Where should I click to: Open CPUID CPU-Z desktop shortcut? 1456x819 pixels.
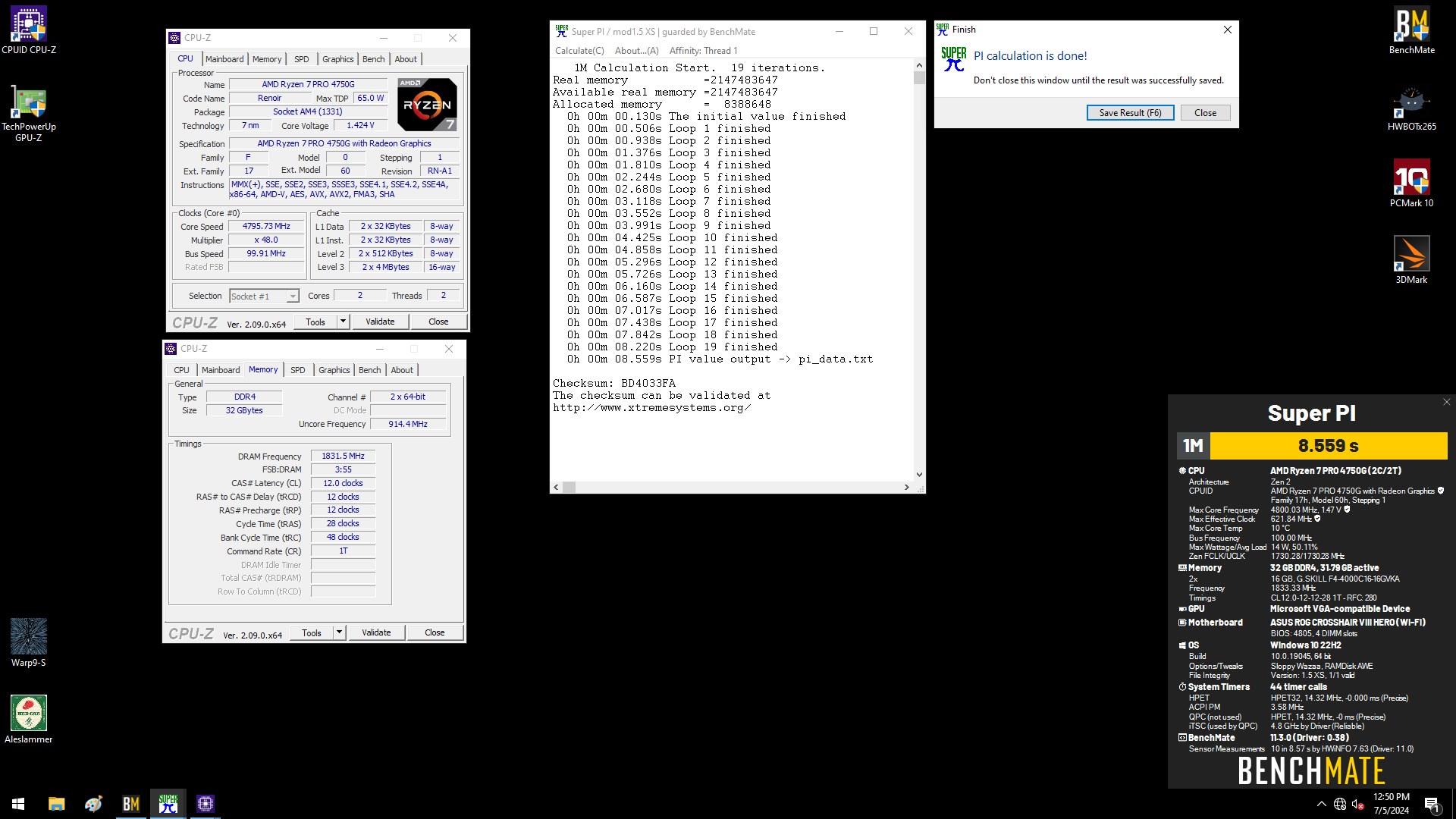point(29,30)
